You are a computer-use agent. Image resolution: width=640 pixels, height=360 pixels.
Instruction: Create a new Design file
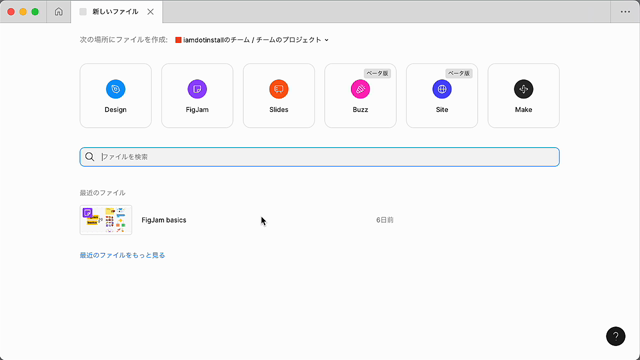pos(116,96)
